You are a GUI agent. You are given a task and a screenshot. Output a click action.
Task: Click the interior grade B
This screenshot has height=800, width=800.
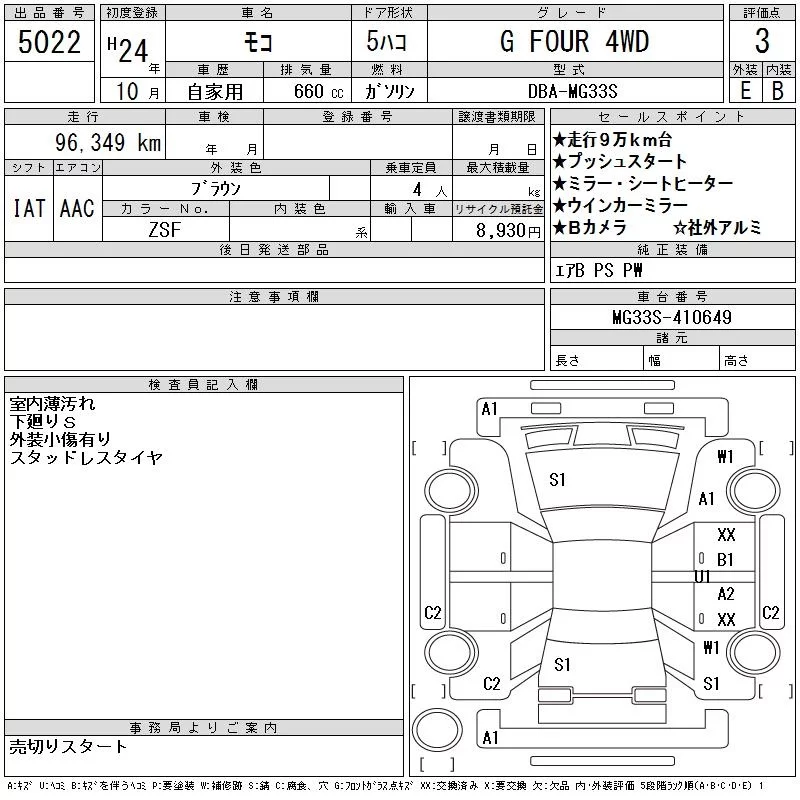[x=778, y=90]
